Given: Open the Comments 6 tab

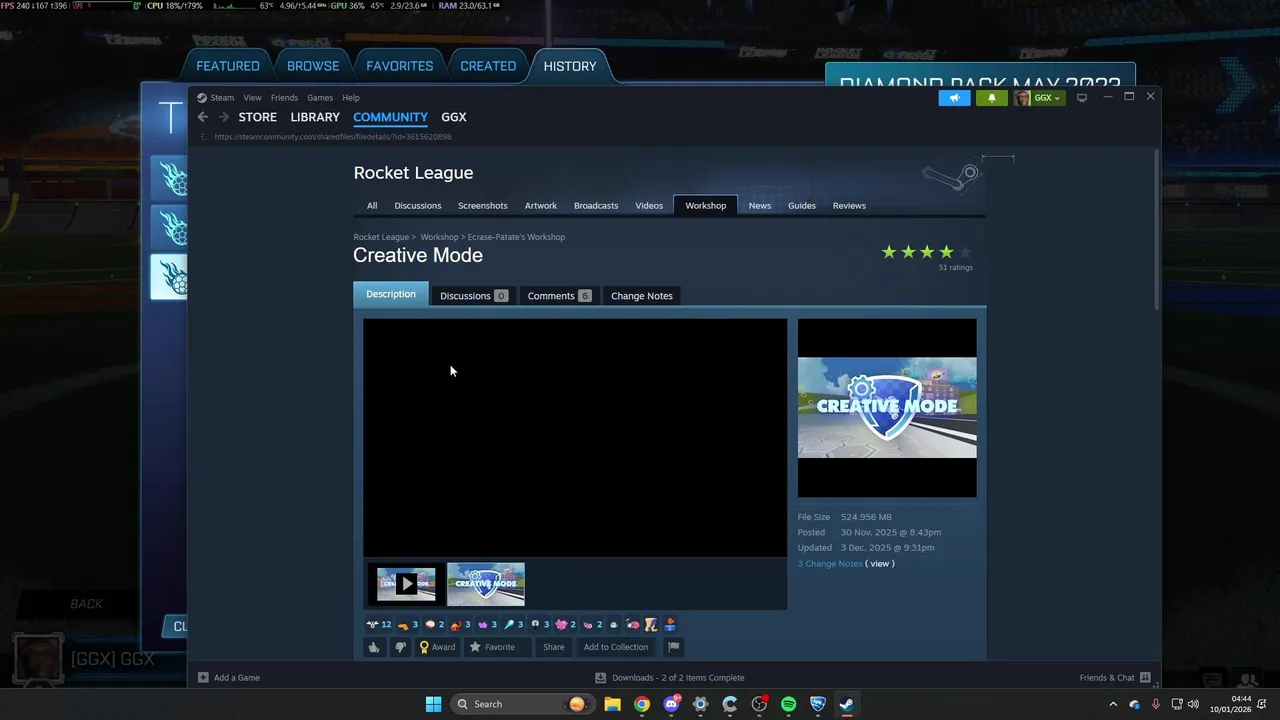Looking at the screenshot, I should pyautogui.click(x=559, y=296).
